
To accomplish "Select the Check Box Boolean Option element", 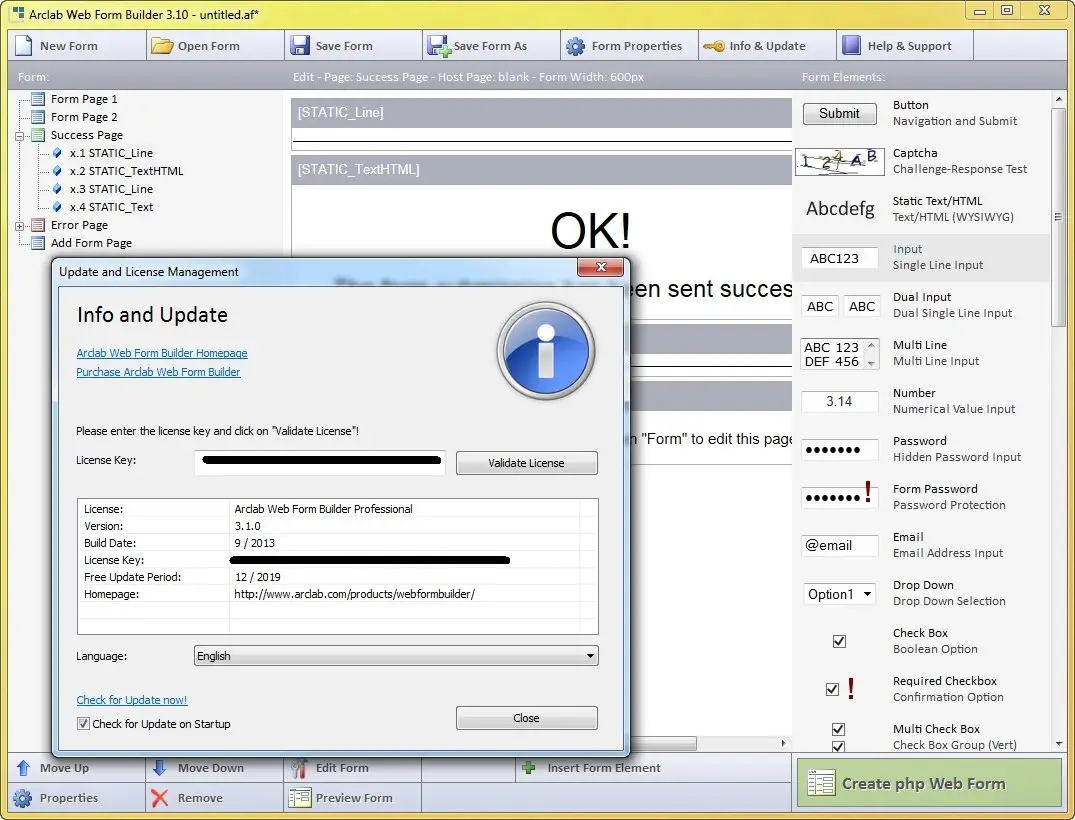I will [x=838, y=641].
